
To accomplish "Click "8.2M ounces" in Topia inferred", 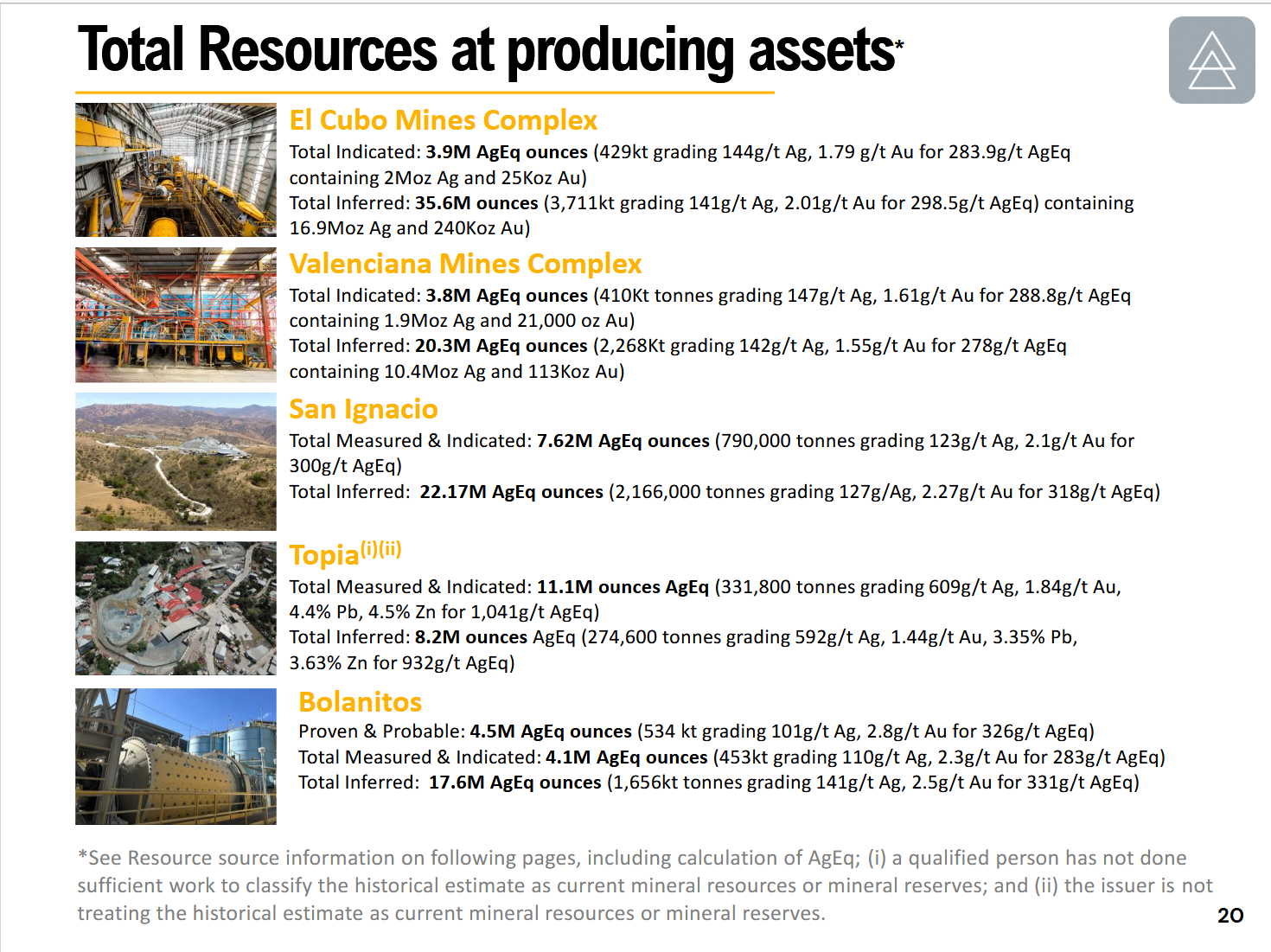I will tap(471, 637).
